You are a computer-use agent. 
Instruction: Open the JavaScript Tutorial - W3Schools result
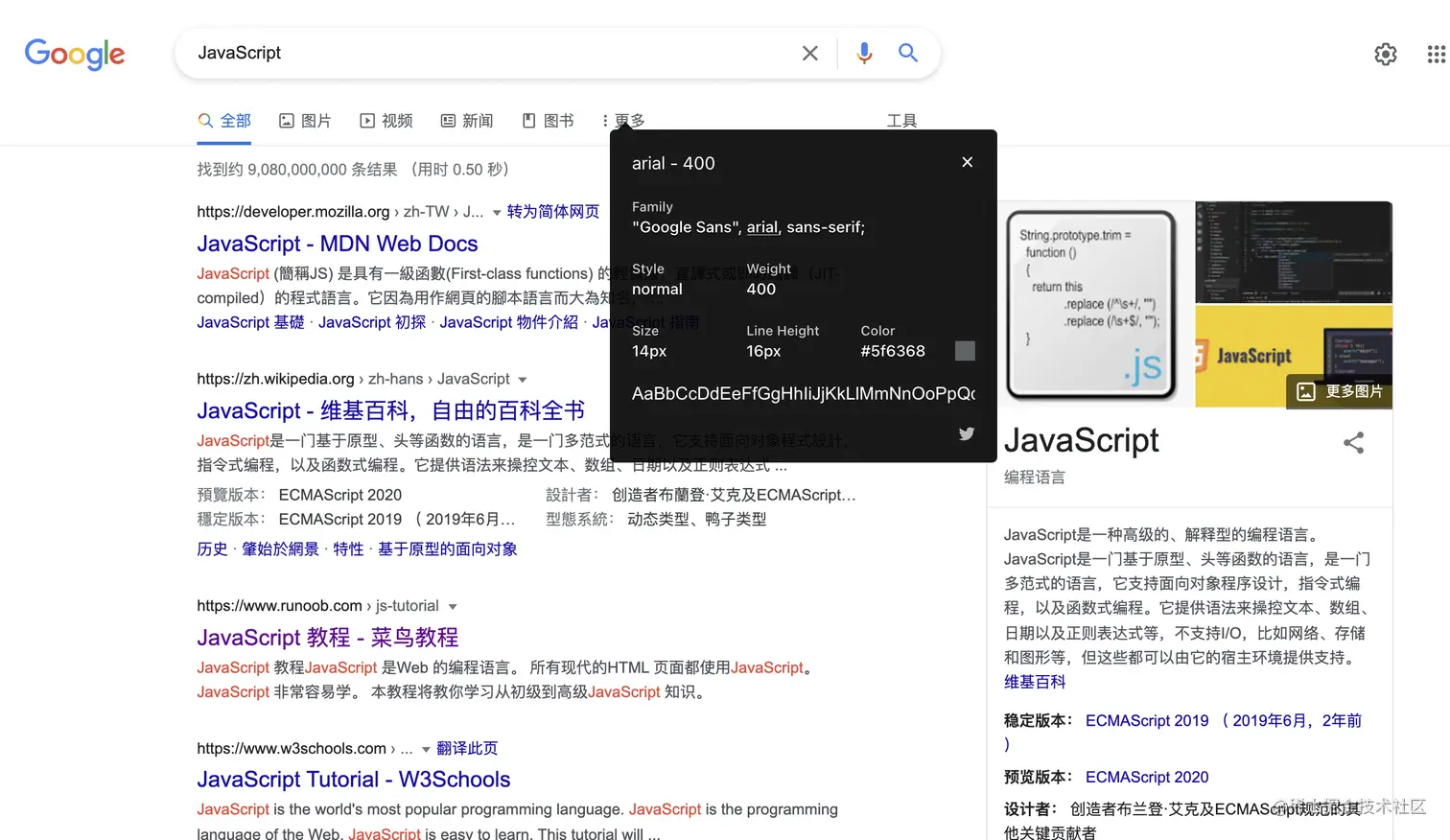click(x=354, y=780)
